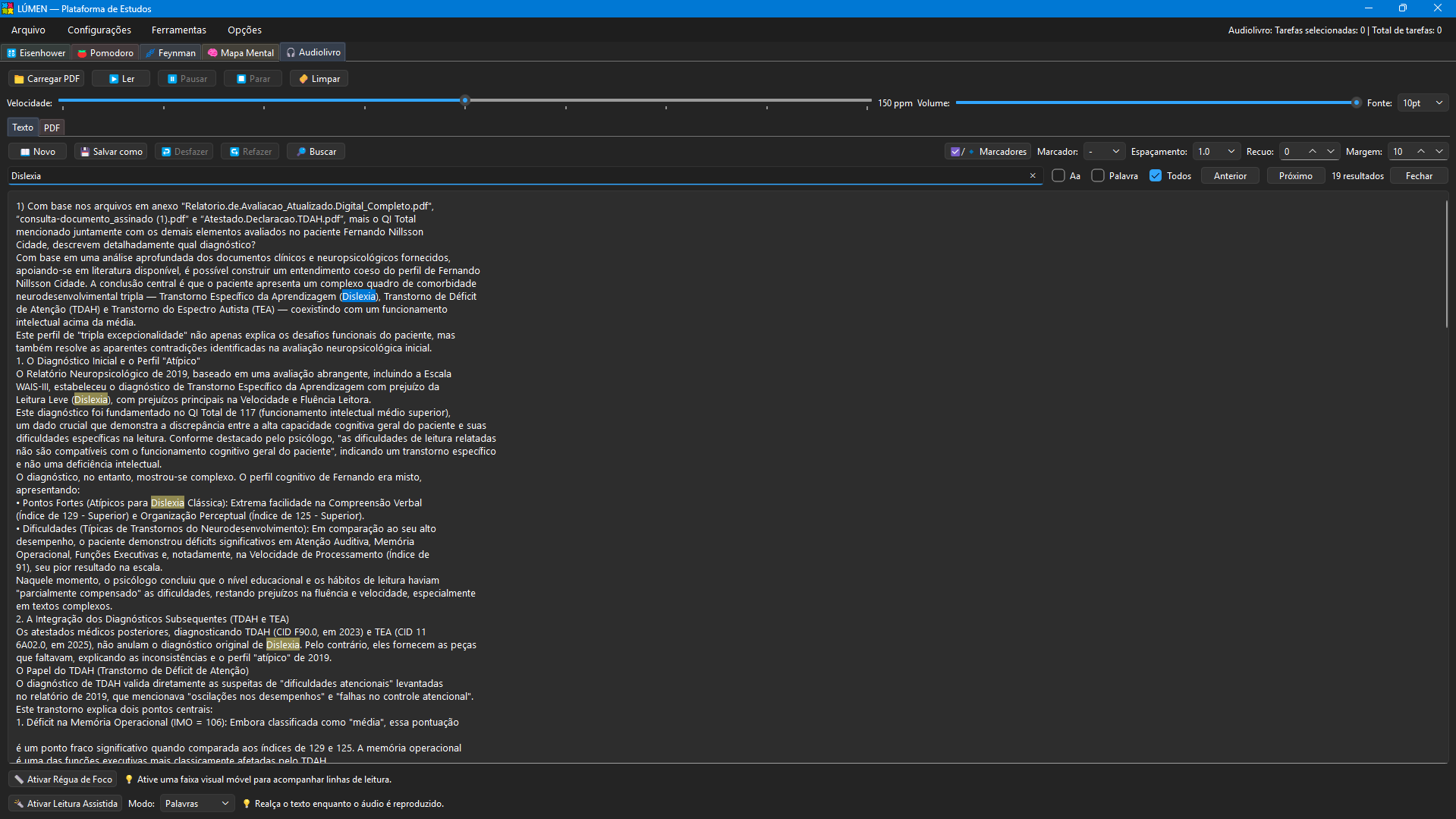Click the Carregar PDF folder button
The image size is (1456, 819).
tap(46, 79)
